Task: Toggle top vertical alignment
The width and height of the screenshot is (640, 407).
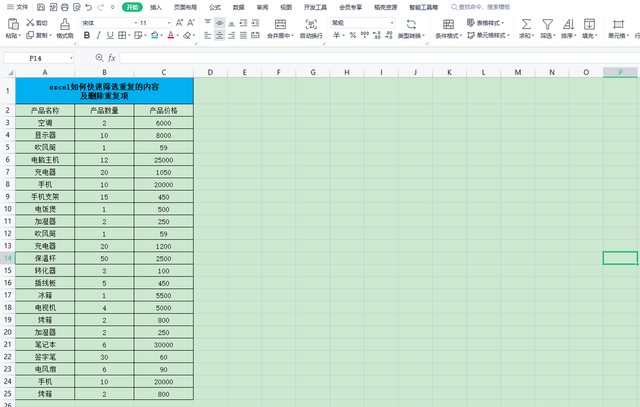Action: click(x=208, y=22)
